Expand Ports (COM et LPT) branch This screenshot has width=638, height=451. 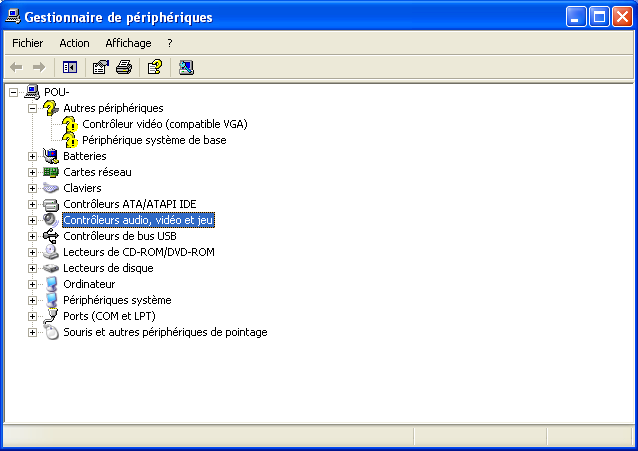click(33, 316)
